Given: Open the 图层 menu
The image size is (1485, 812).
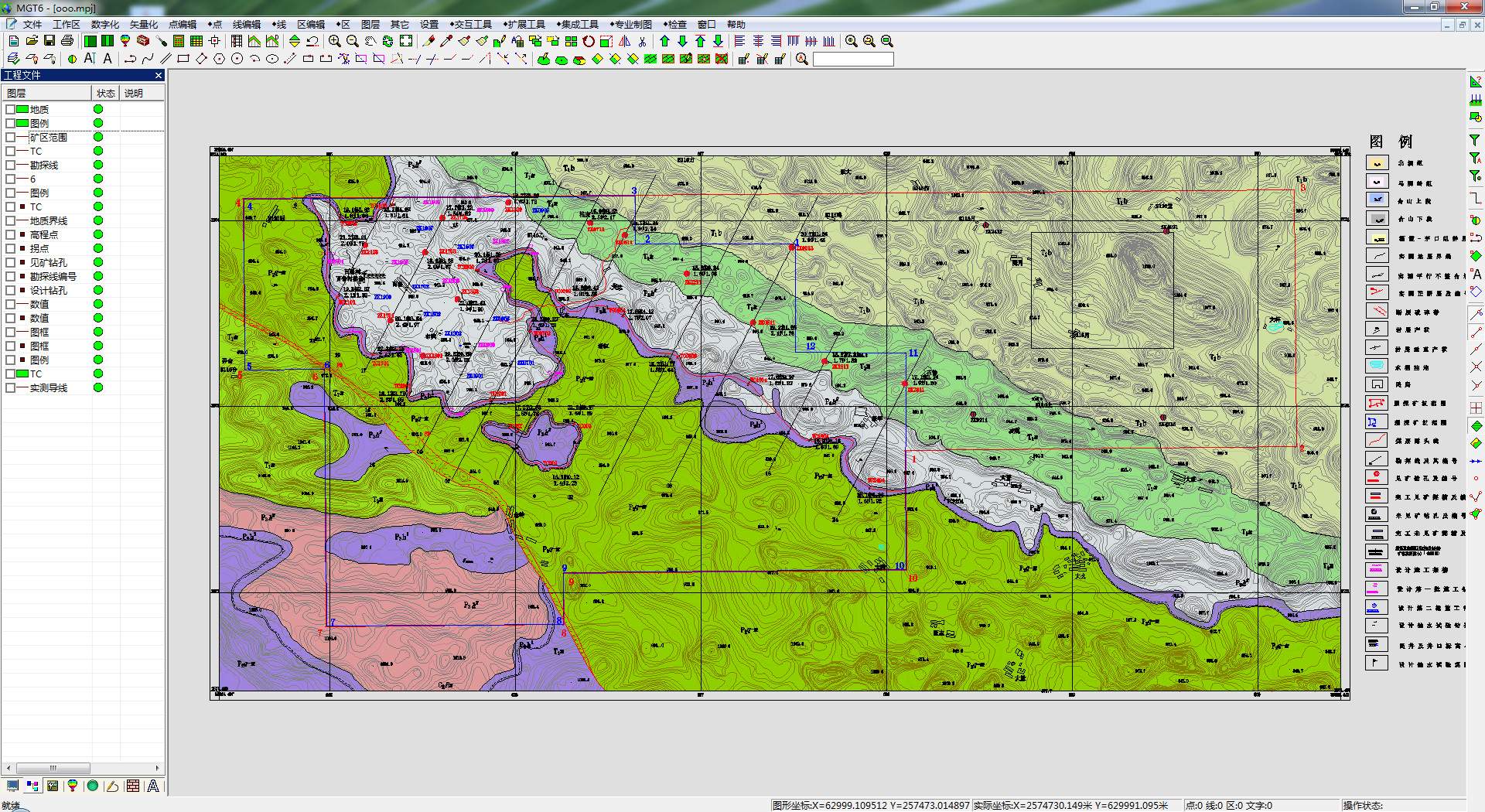Looking at the screenshot, I should click(370, 25).
